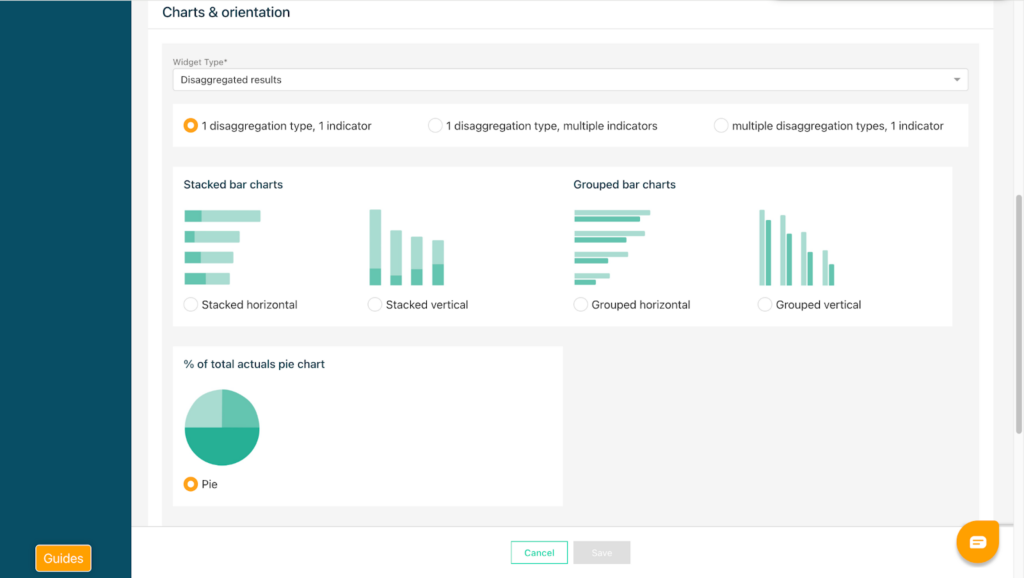1024x578 pixels.
Task: Open the chat support bubble icon
Action: click(x=977, y=542)
